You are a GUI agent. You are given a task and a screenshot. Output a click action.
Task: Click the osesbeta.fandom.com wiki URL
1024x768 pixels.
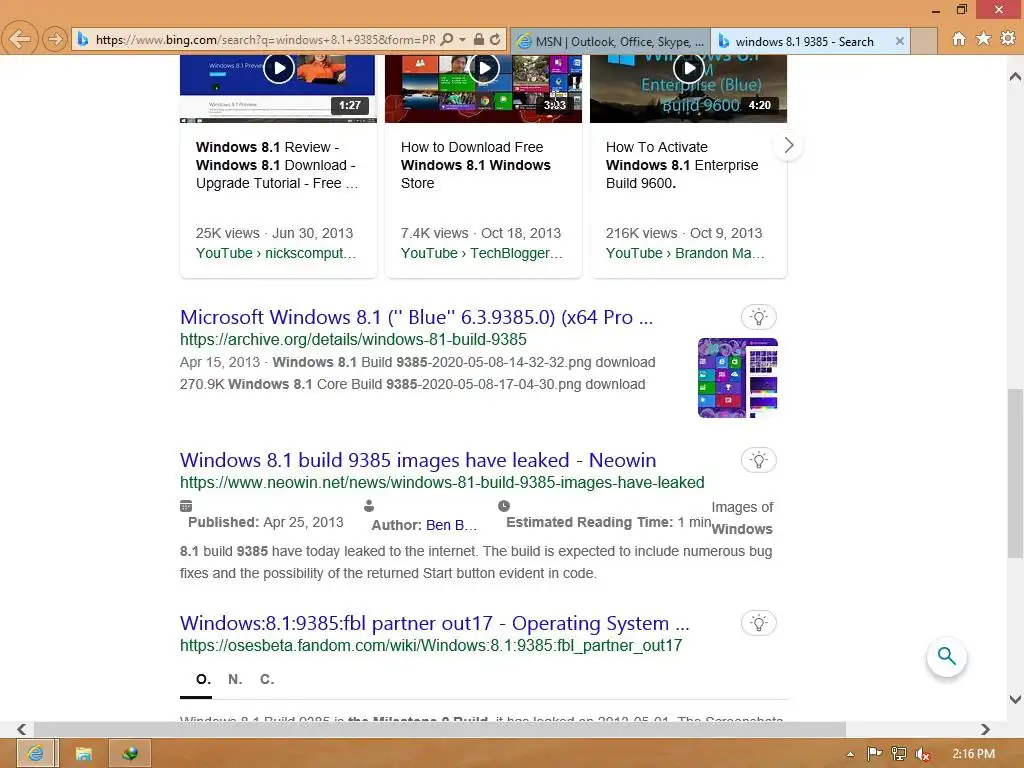pyautogui.click(x=431, y=646)
